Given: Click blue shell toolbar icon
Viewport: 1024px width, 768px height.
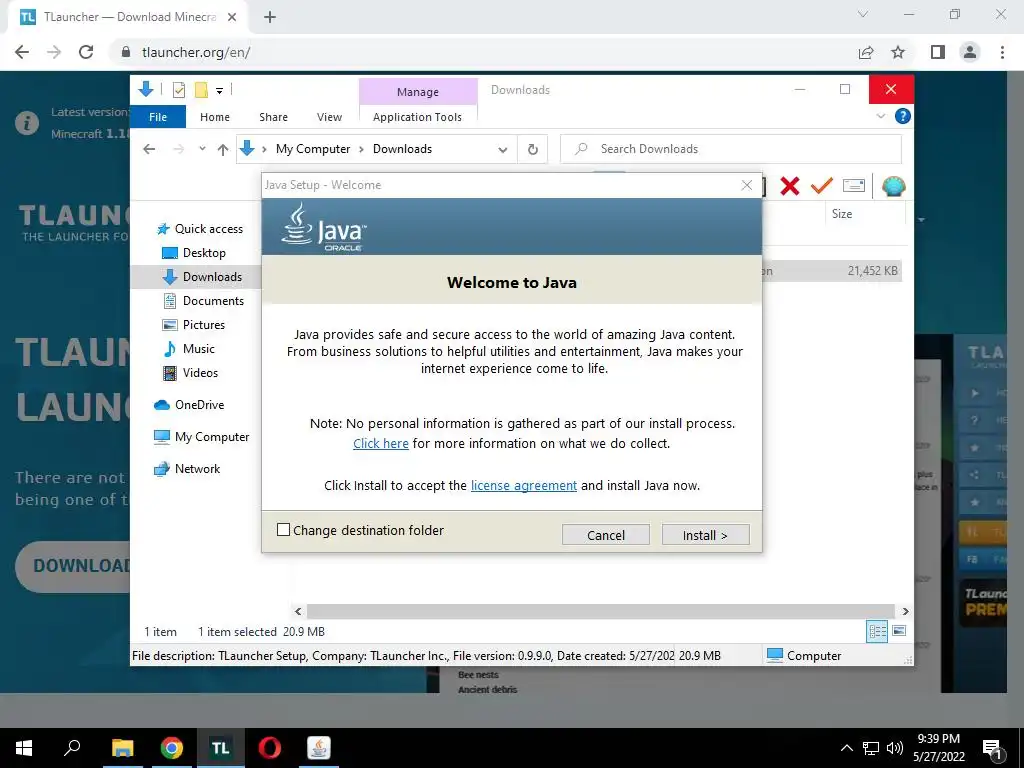Looking at the screenshot, I should click(x=893, y=186).
